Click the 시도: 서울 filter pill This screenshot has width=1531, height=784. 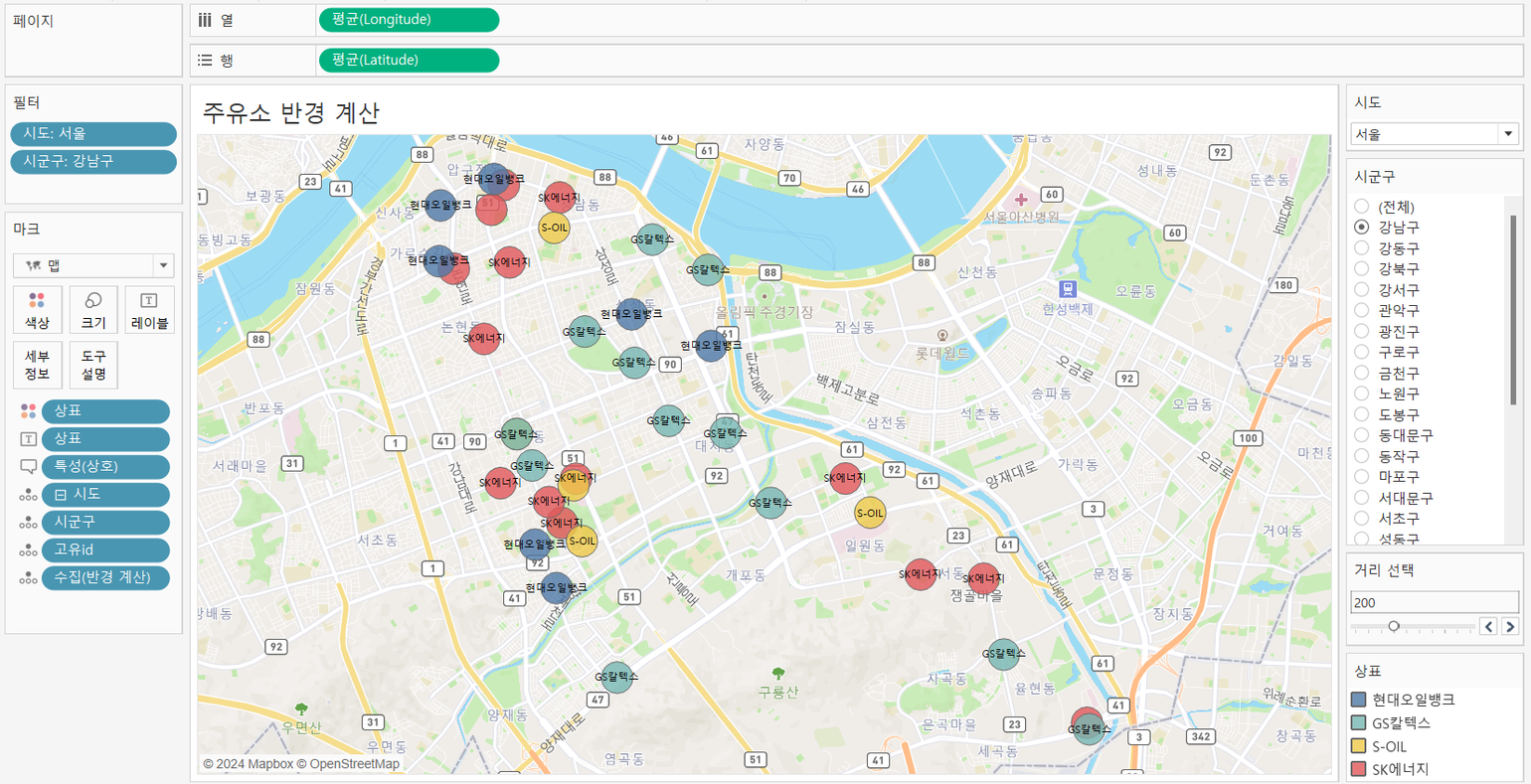pos(93,134)
